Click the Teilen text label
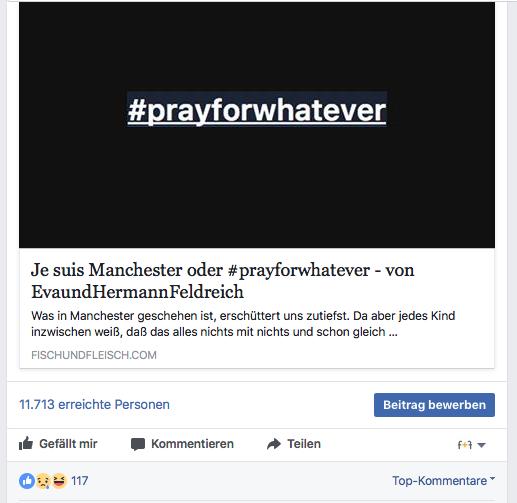The image size is (517, 503). tap(304, 444)
